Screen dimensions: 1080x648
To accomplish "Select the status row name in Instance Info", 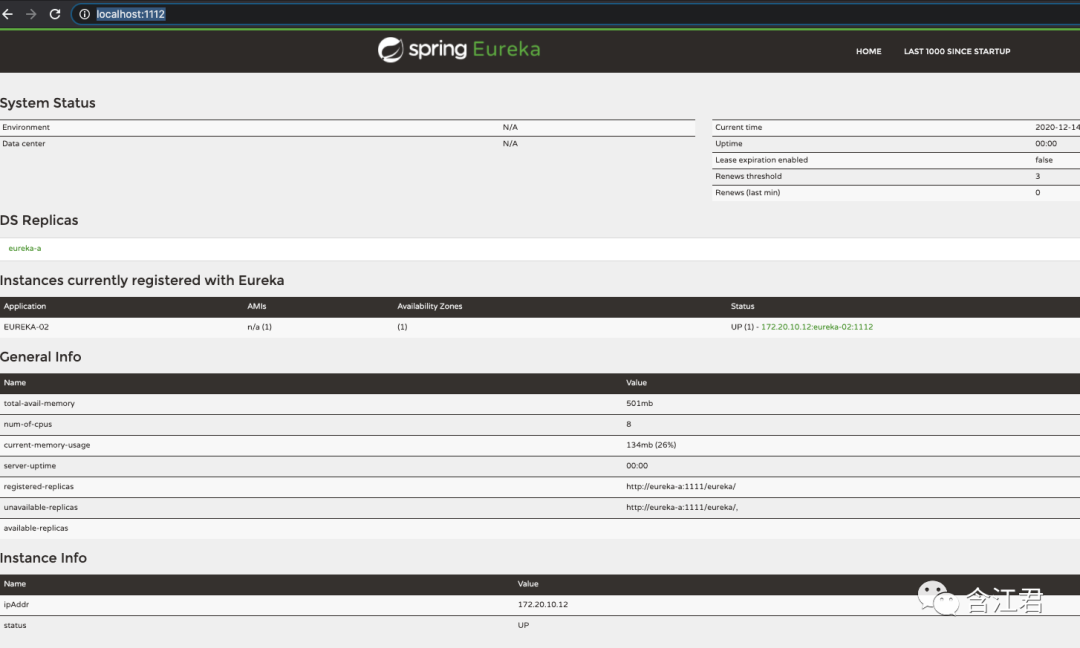I will coord(15,625).
